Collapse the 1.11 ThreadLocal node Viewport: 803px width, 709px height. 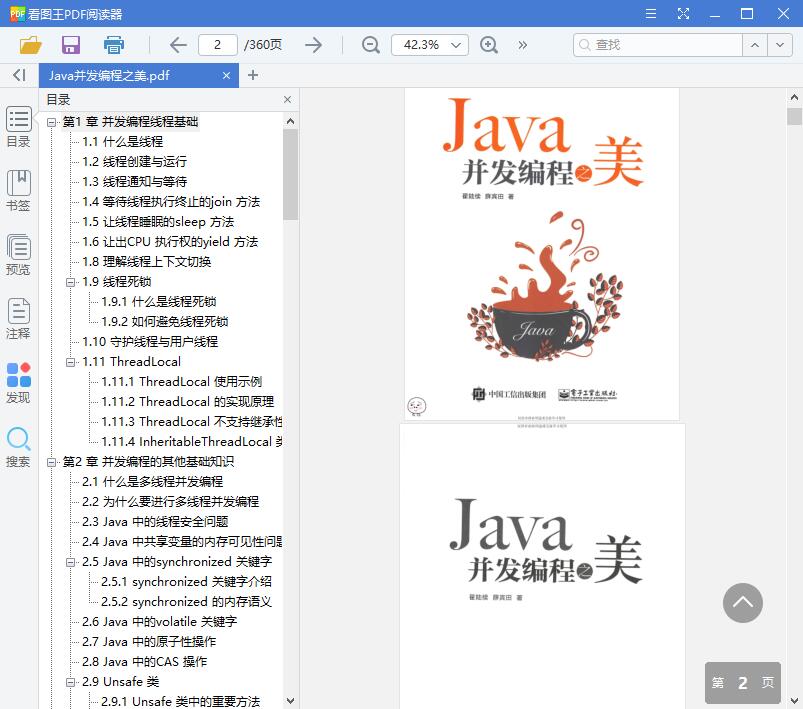70,362
